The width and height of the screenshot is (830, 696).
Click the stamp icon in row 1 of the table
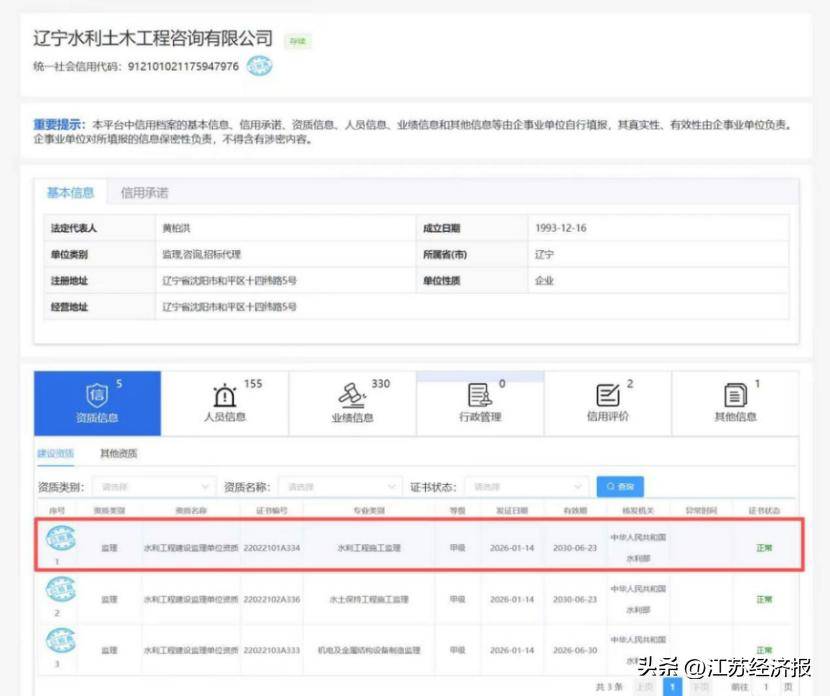[61, 539]
